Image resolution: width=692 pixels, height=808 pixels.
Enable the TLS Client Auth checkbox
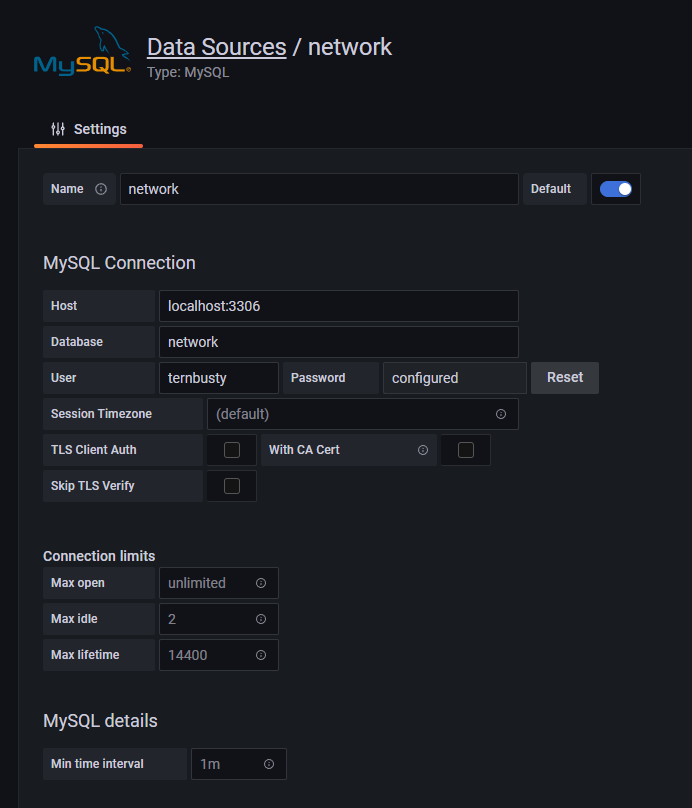pyautogui.click(x=232, y=450)
